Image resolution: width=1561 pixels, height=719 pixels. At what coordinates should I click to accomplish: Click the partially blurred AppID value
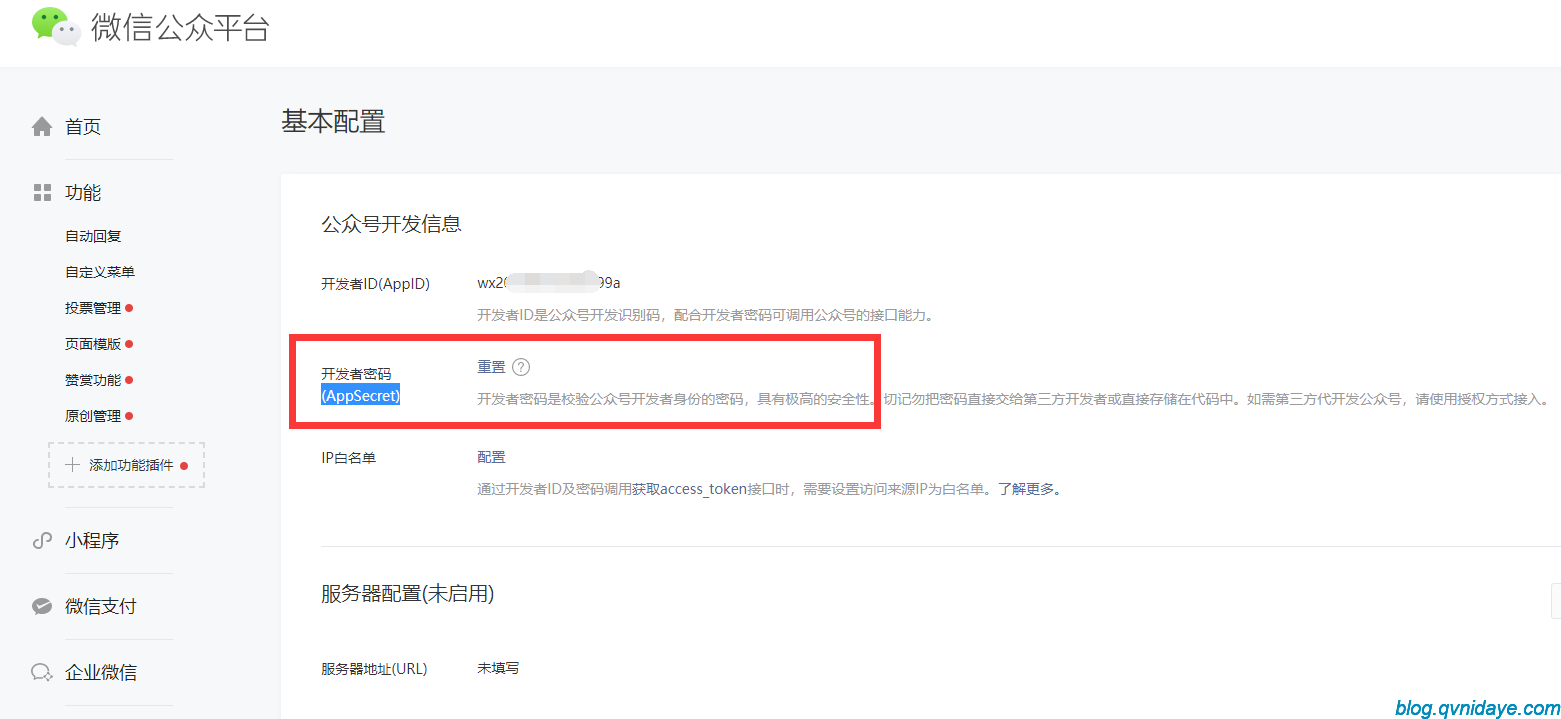point(549,283)
